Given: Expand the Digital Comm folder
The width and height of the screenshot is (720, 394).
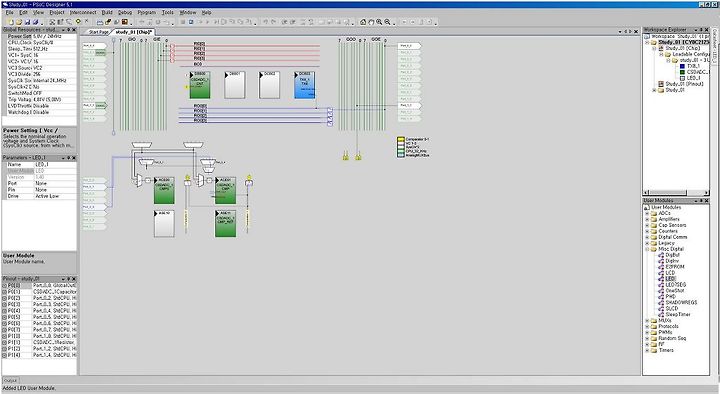Looking at the screenshot, I should [x=647, y=237].
